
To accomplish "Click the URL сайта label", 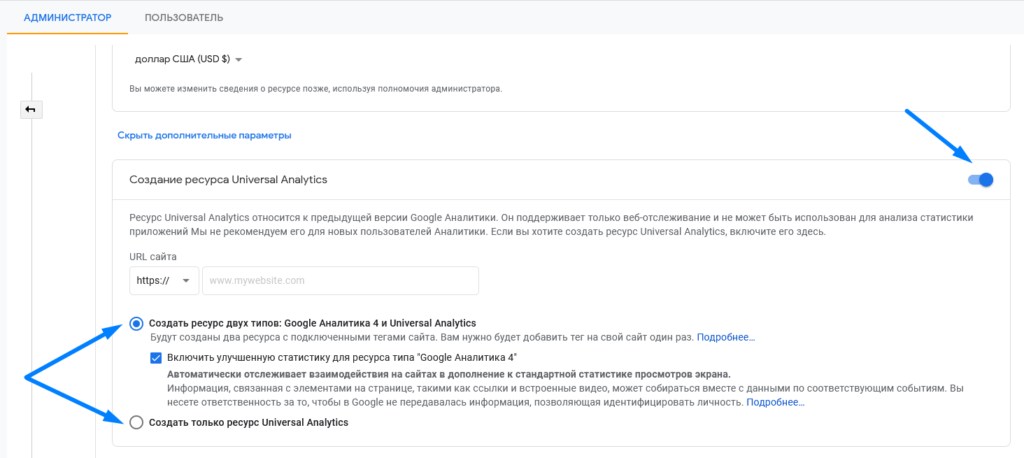I will (153, 256).
